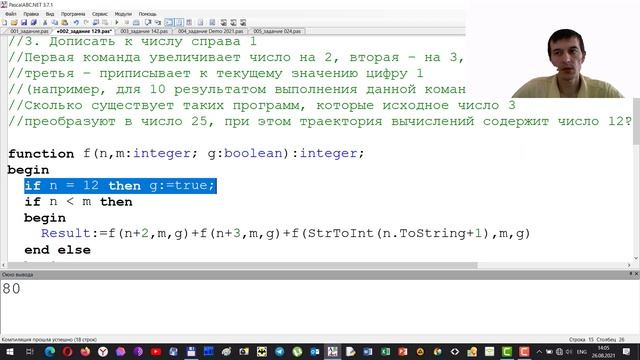Open the Windows Start menu
This screenshot has height=360, width=640.
[x=10, y=351]
